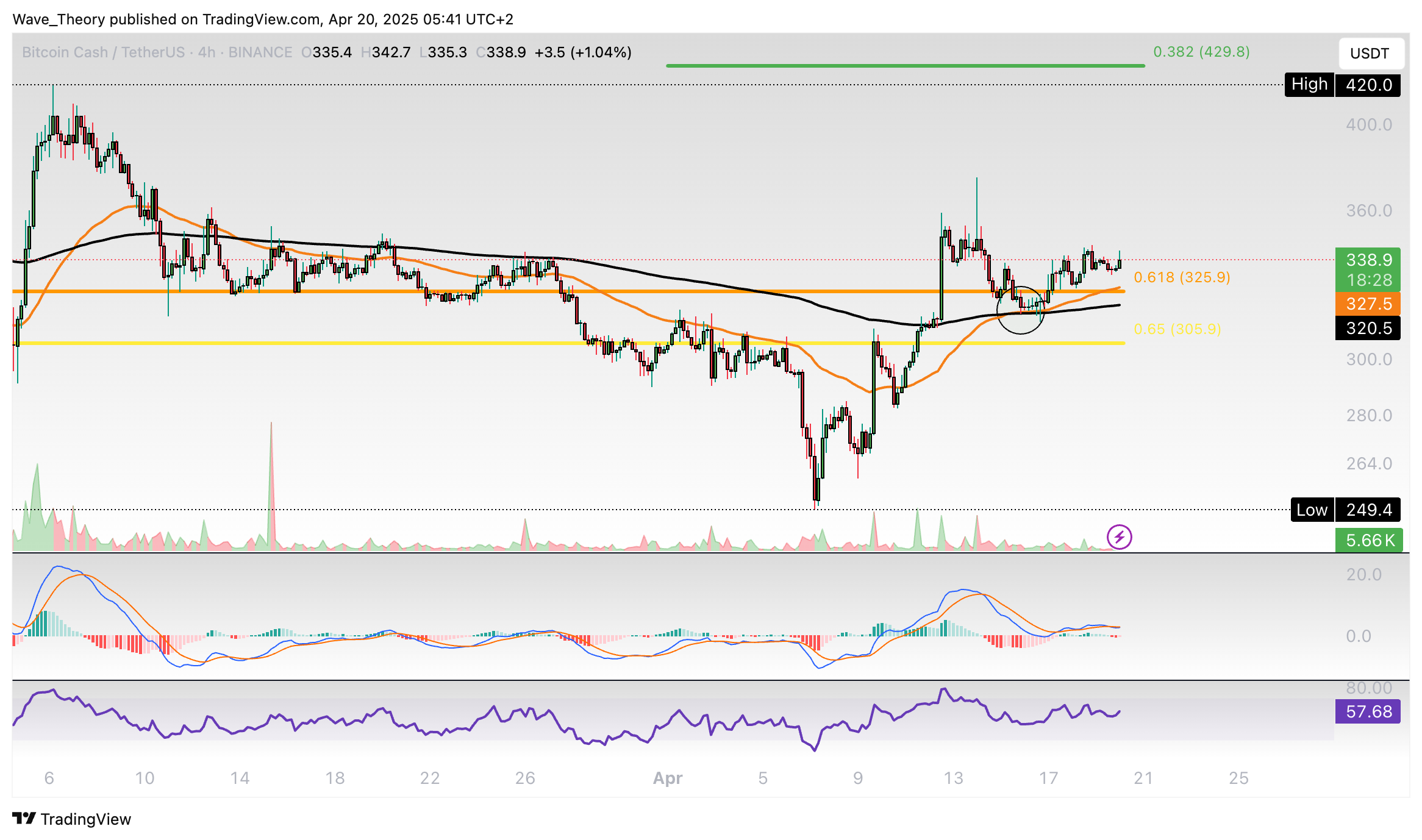Click the circle annotation on the chart
This screenshot has width=1422, height=840.
[1020, 310]
